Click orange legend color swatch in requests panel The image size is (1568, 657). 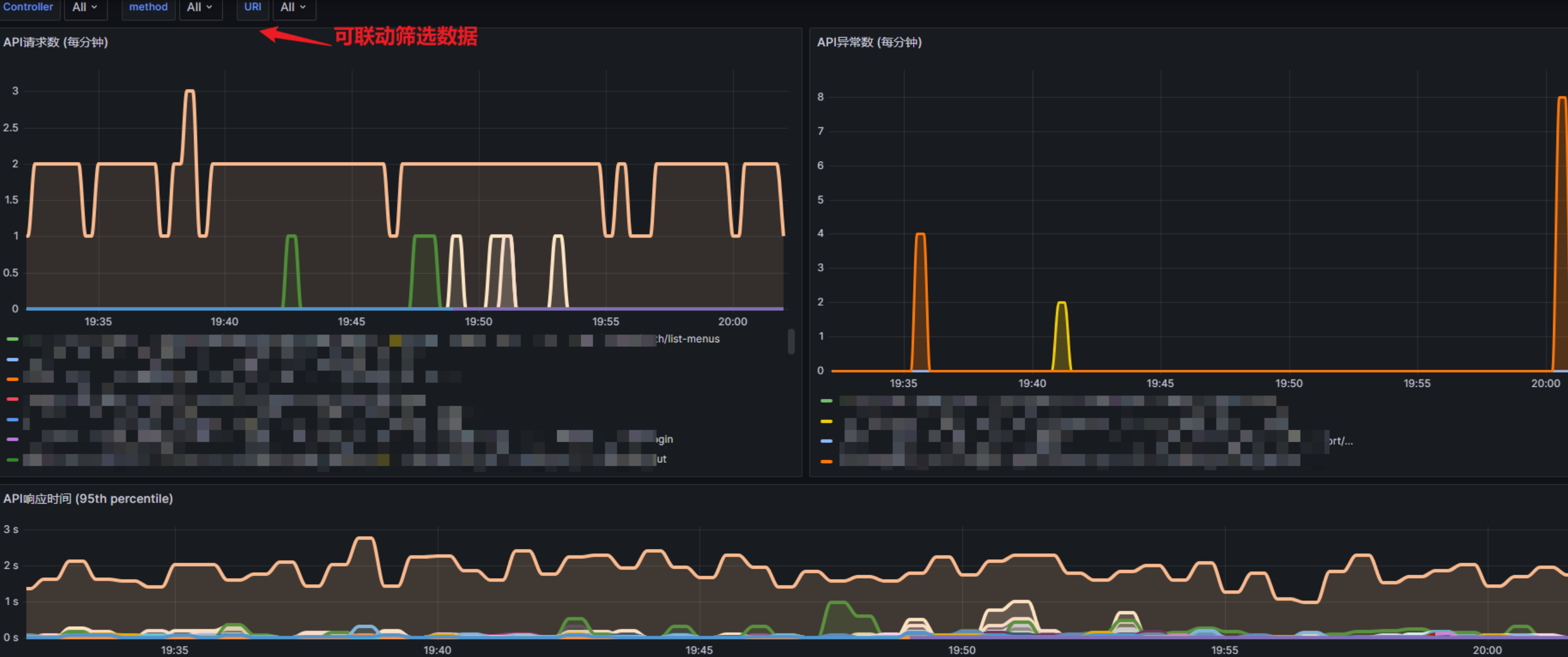[x=12, y=379]
